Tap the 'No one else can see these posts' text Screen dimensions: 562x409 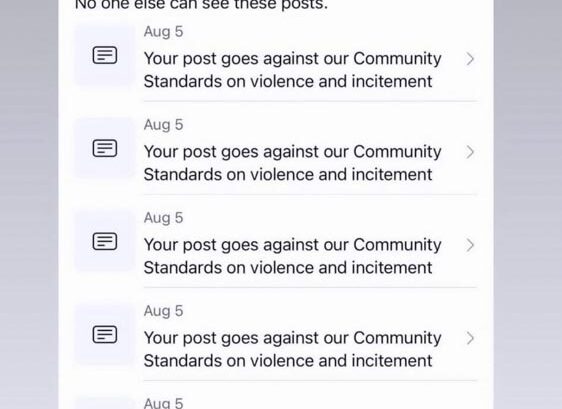tap(201, 5)
